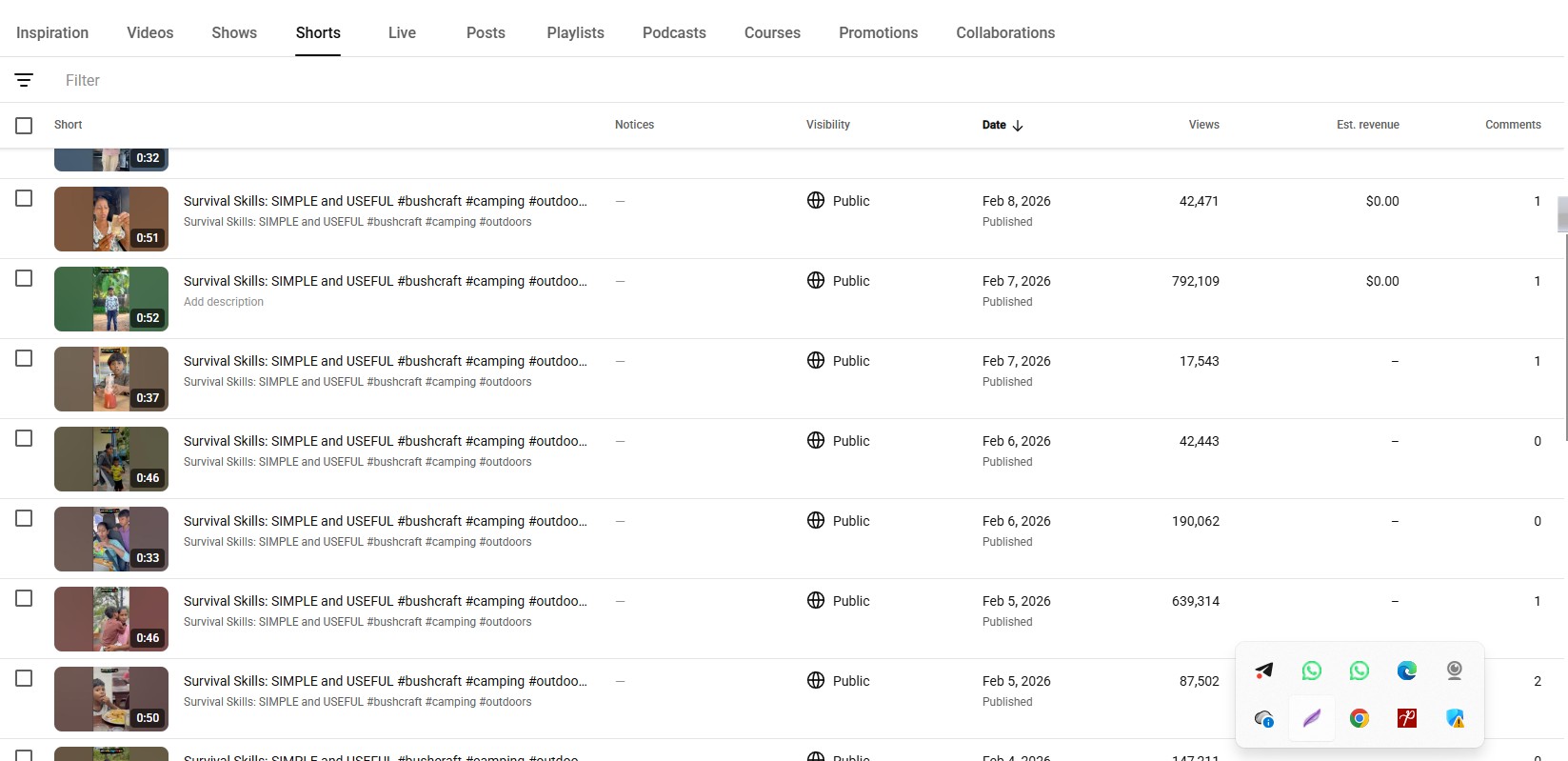Select the Live tab

(x=402, y=32)
